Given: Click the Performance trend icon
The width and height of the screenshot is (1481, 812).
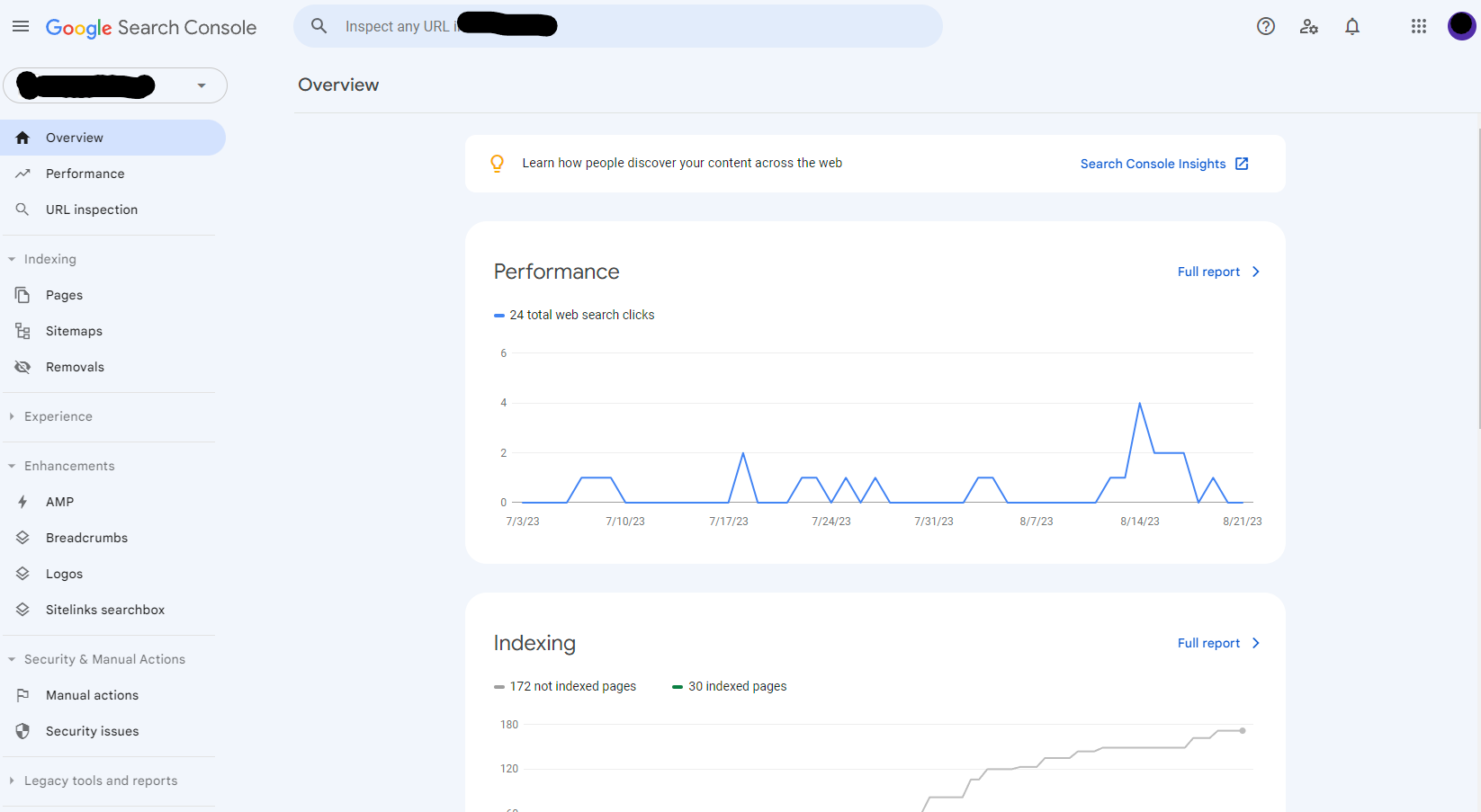Looking at the screenshot, I should [22, 174].
